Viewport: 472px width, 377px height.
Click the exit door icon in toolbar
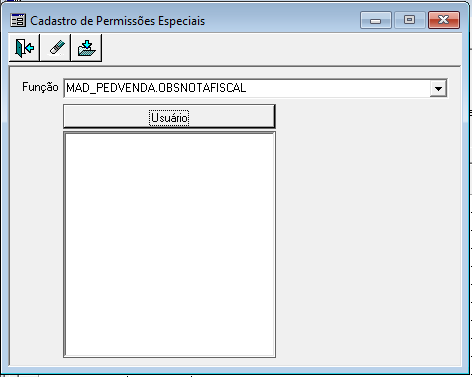pyautogui.click(x=24, y=48)
